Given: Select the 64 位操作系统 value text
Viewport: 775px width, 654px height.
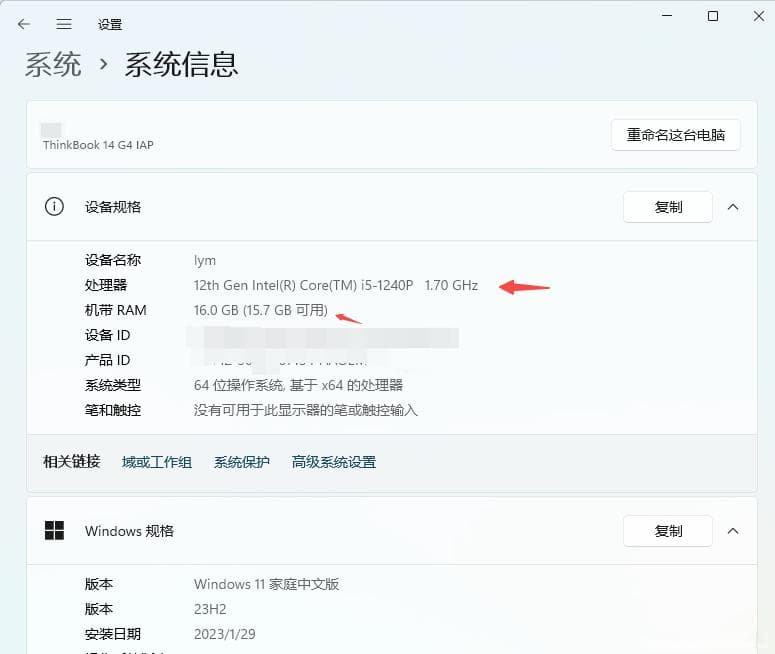Looking at the screenshot, I should (x=299, y=385).
